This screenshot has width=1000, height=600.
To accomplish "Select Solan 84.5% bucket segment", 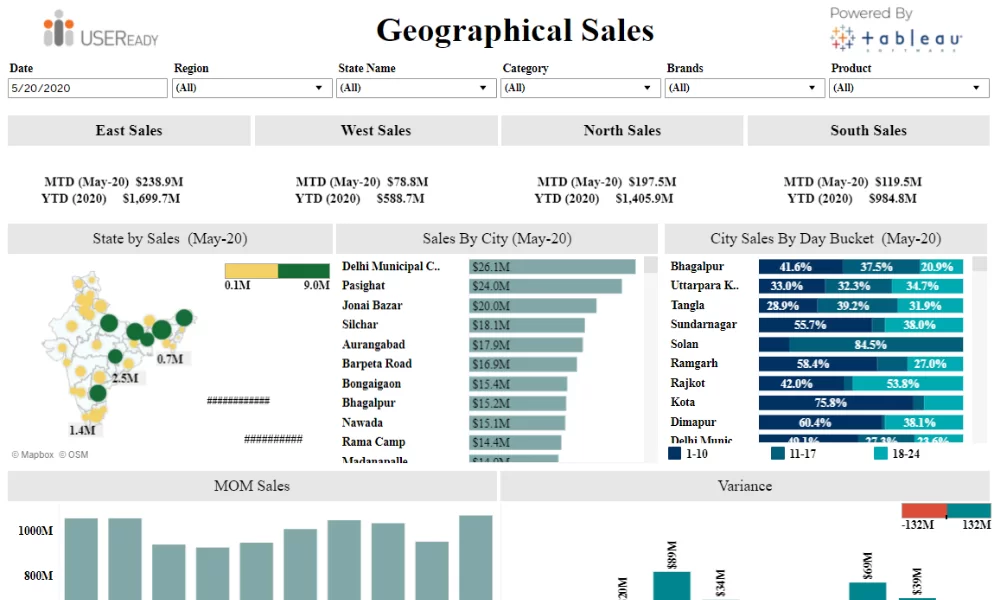I will pyautogui.click(x=876, y=344).
